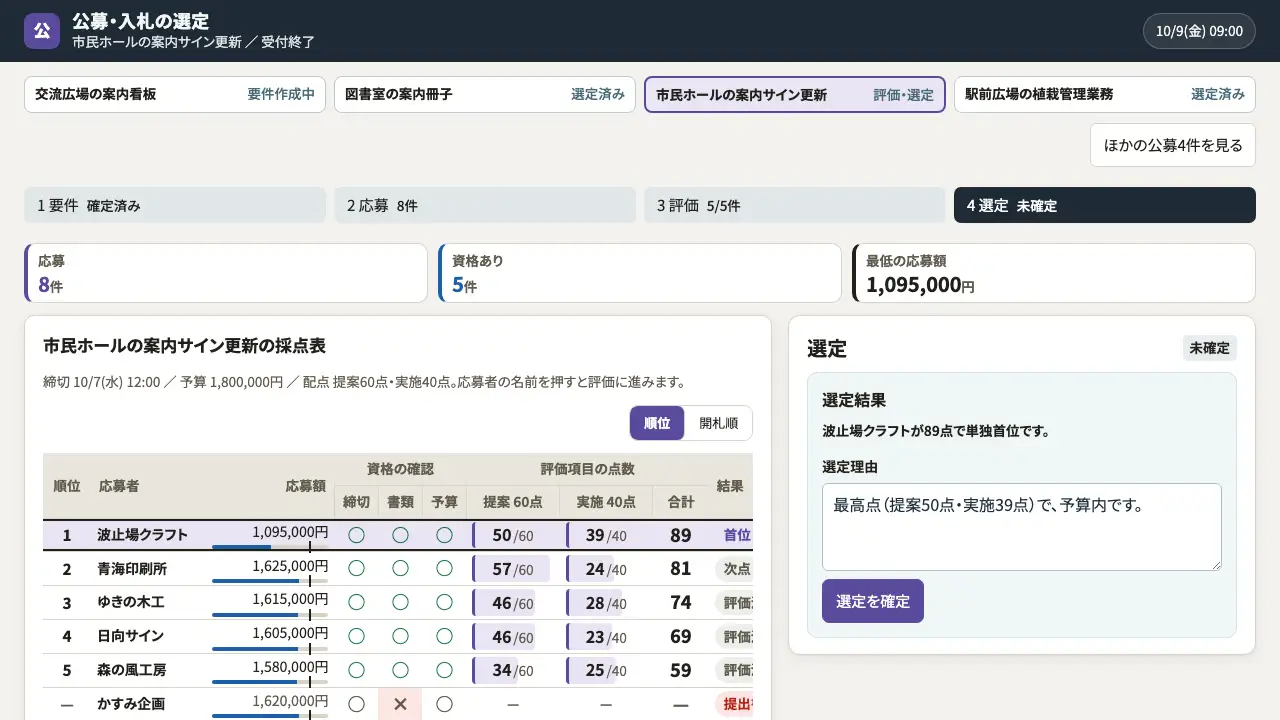Click the 締切 circle mark for 波止場クラフト
The width and height of the screenshot is (1280, 720).
[x=356, y=535]
